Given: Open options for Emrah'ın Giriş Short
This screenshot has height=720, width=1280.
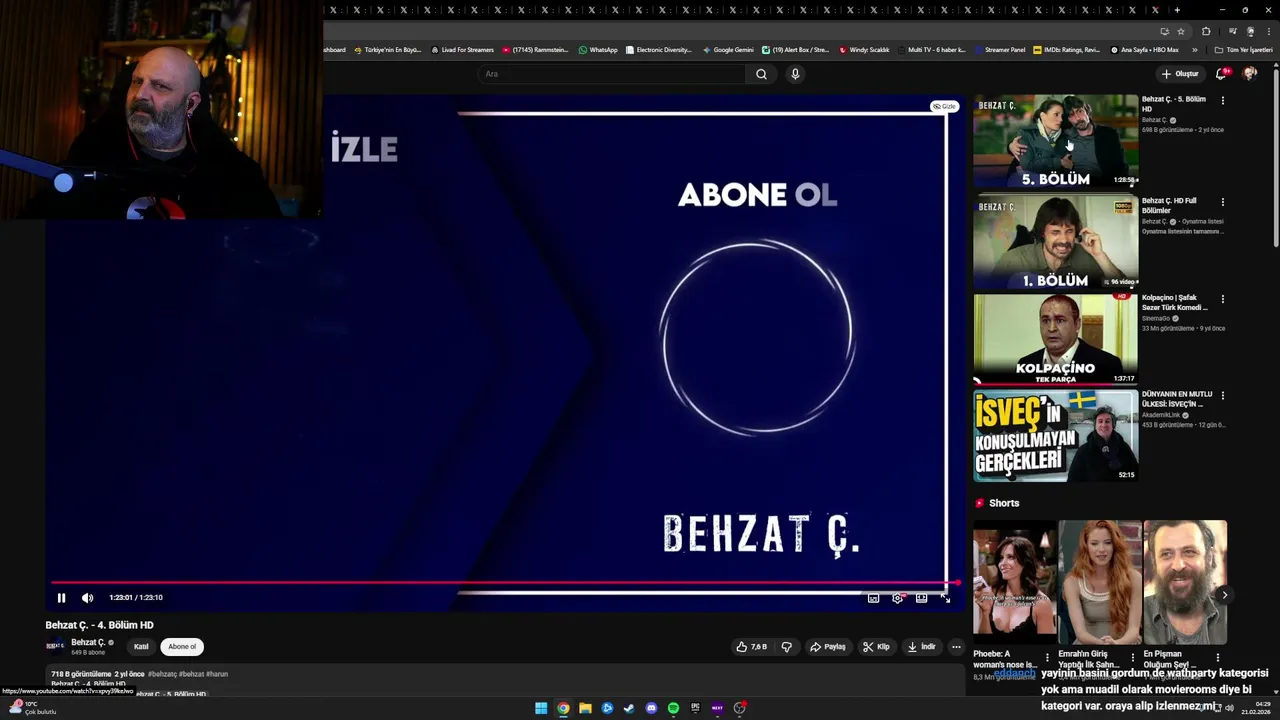Looking at the screenshot, I should pyautogui.click(x=1132, y=657).
